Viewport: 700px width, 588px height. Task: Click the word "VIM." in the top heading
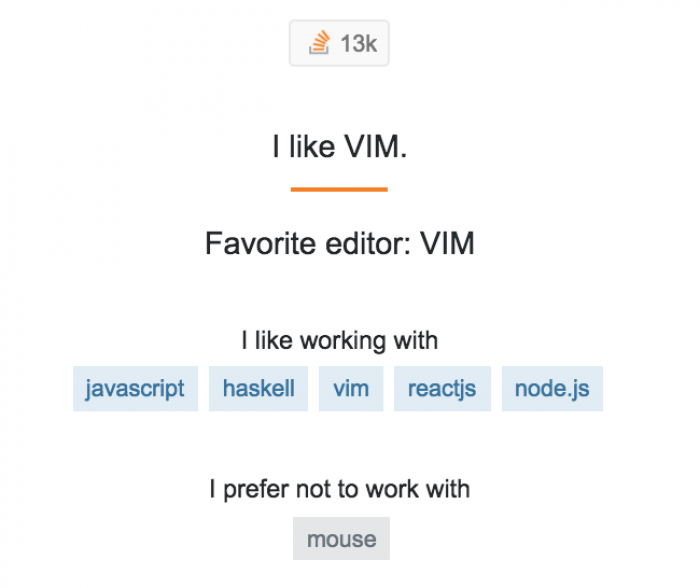click(x=376, y=146)
